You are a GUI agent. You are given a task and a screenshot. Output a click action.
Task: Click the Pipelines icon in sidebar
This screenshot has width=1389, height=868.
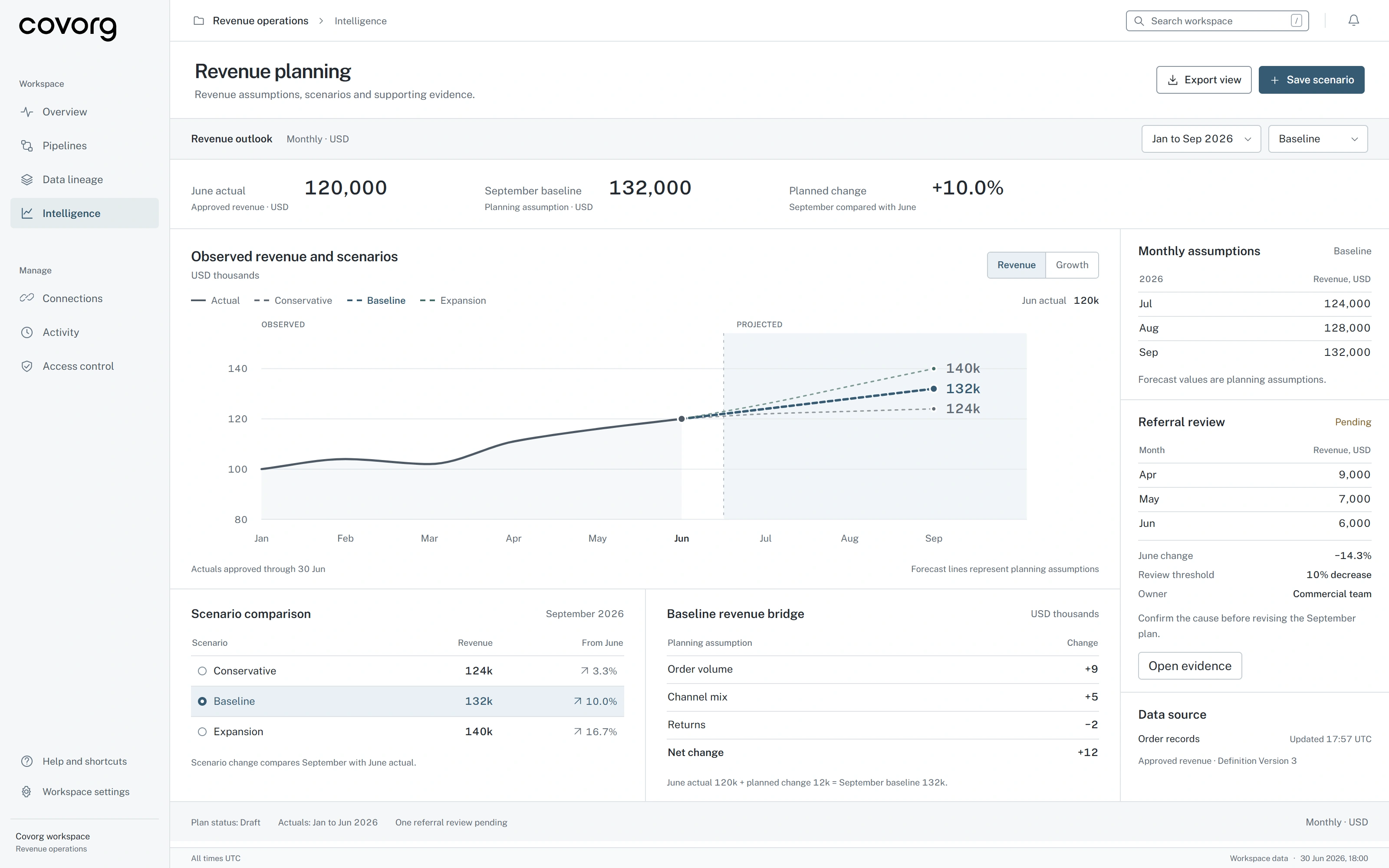26,146
